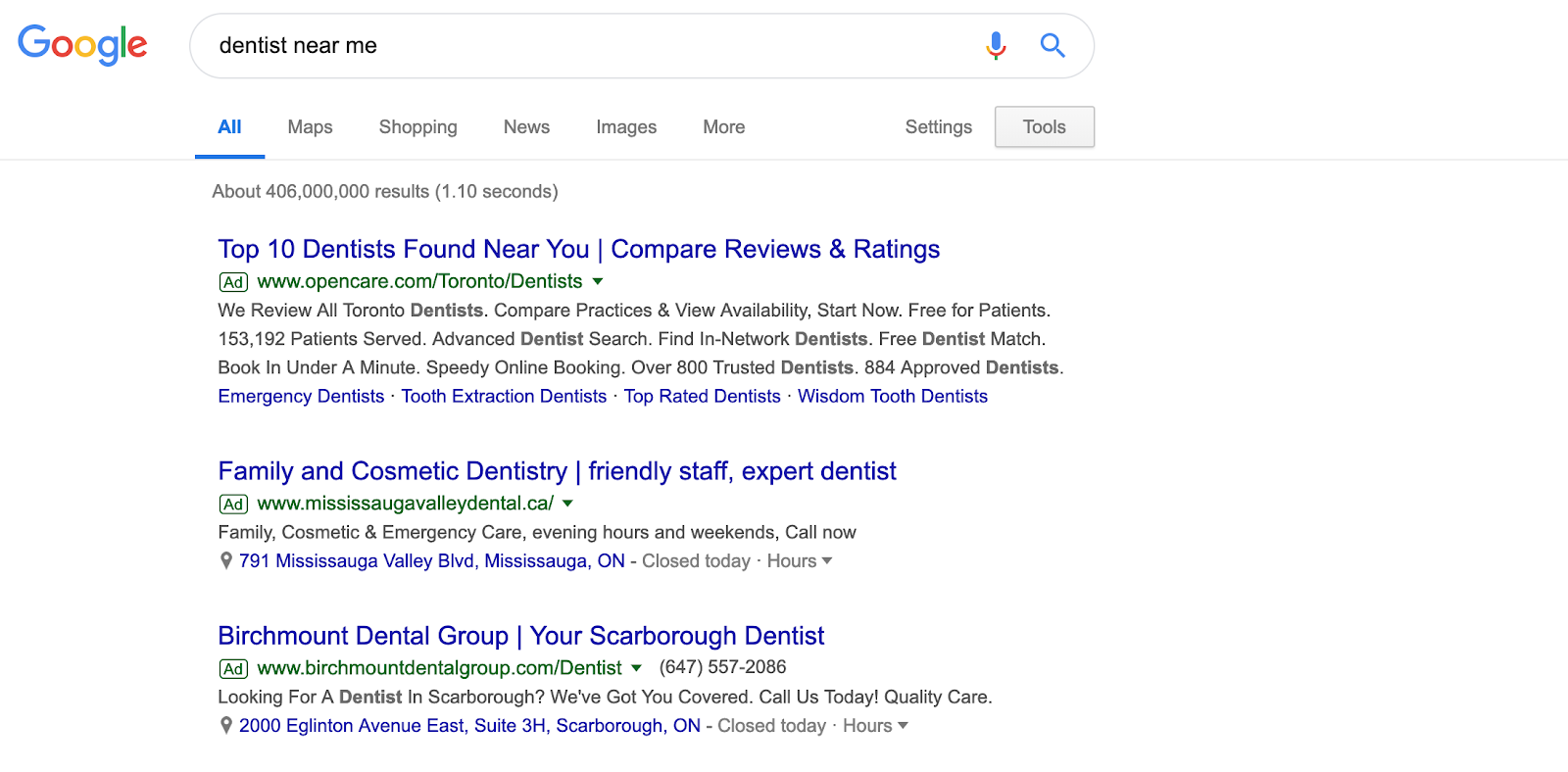Click the 'Book In Under A Minute' description line
The width and height of the screenshot is (1568, 772).
pos(641,367)
